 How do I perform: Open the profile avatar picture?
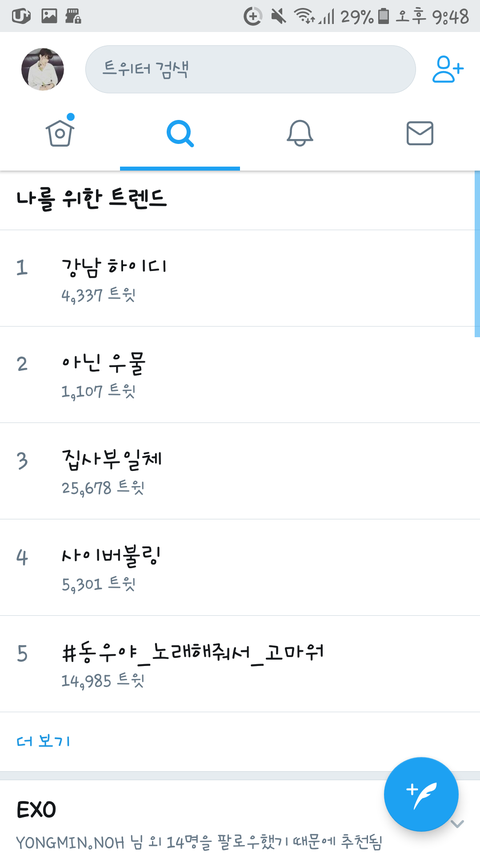42,69
